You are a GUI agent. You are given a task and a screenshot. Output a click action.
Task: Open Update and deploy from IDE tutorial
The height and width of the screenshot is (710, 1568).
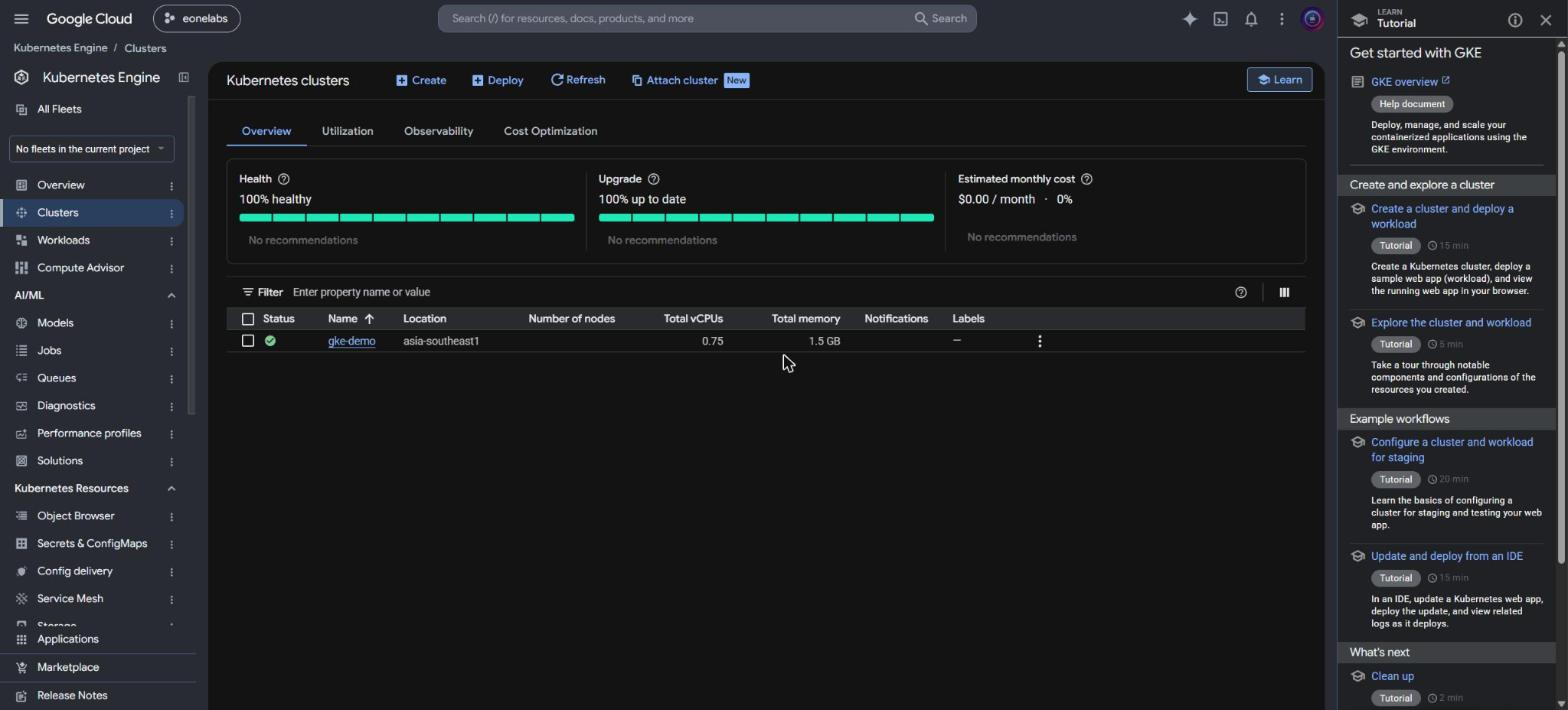click(1447, 556)
